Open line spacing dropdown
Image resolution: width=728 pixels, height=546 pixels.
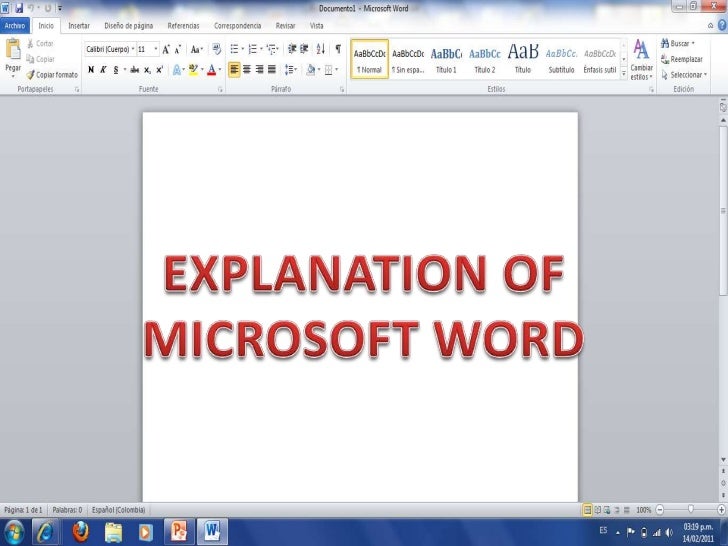coord(291,70)
